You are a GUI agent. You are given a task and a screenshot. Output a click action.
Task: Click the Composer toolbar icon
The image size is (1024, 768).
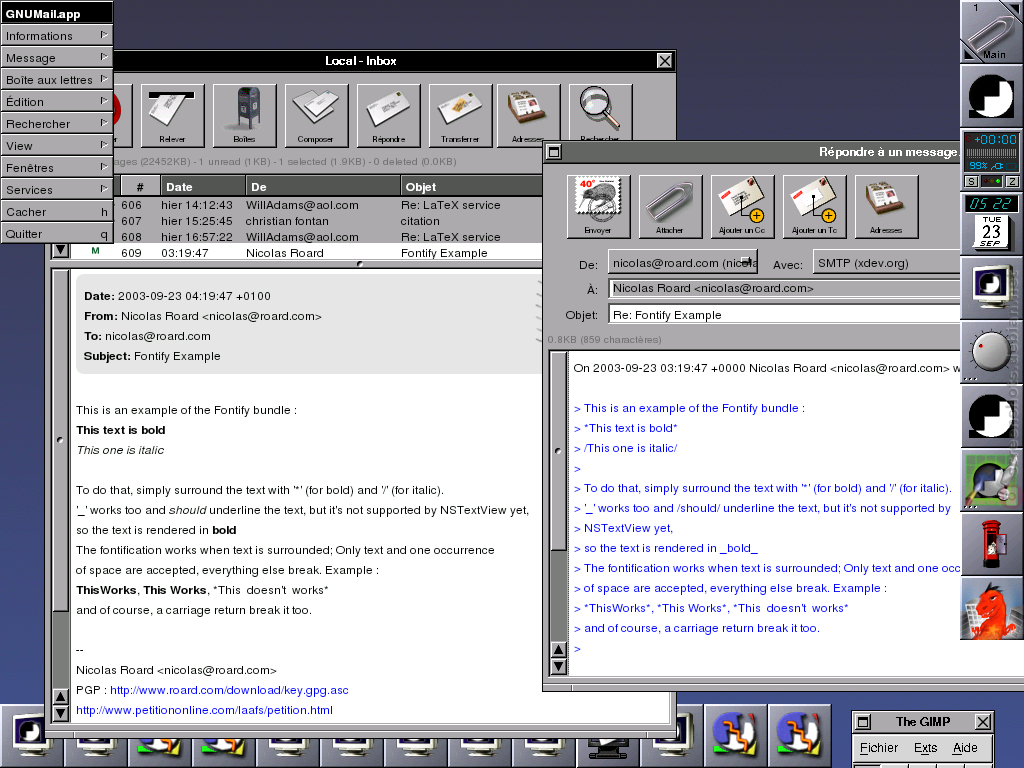click(x=316, y=115)
